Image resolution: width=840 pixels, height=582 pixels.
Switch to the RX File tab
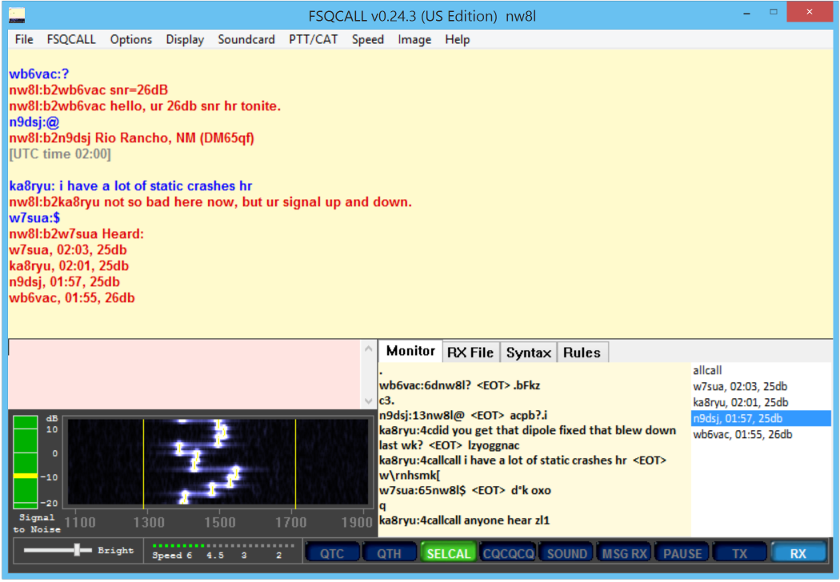(470, 353)
